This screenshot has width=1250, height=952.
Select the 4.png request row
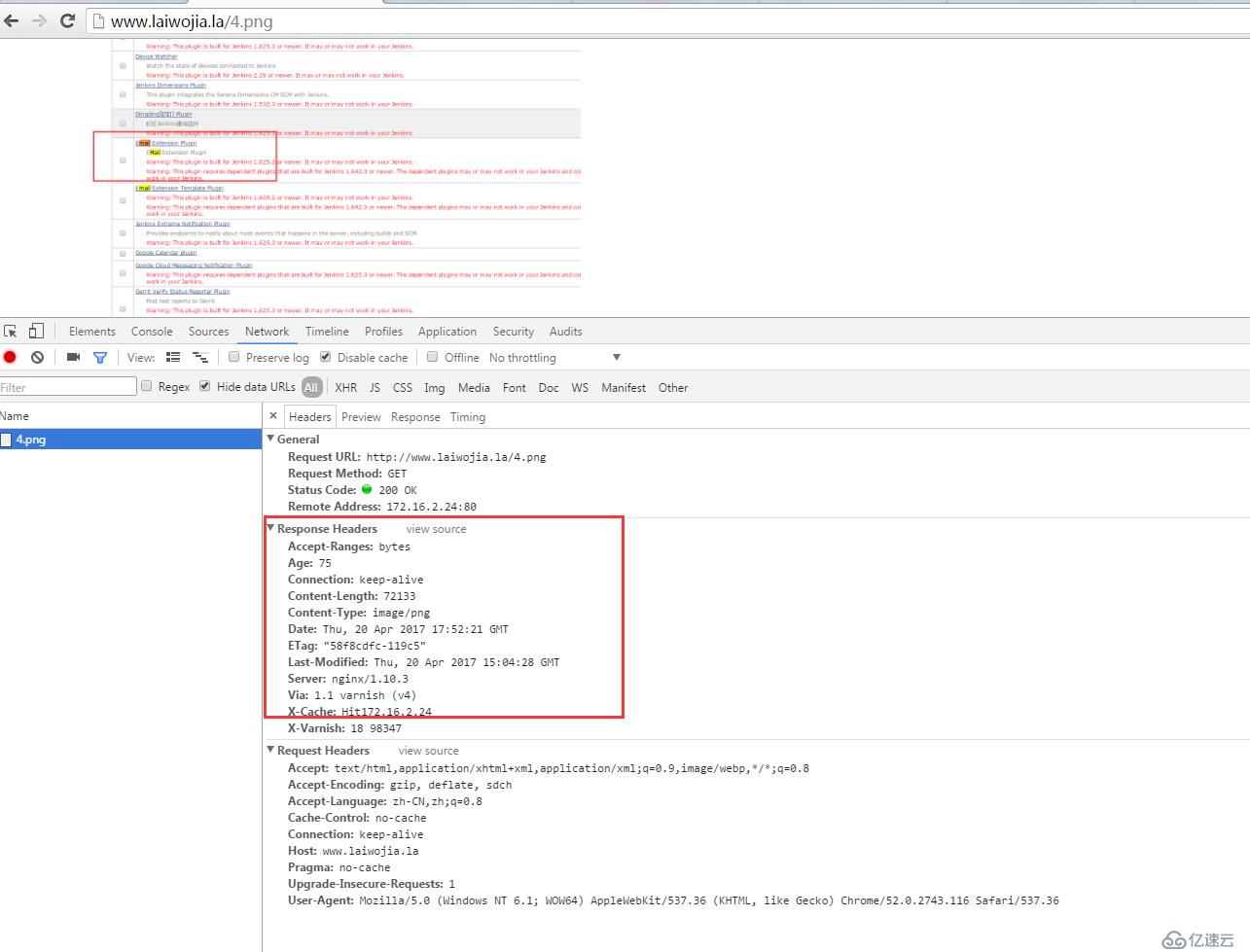(x=130, y=440)
